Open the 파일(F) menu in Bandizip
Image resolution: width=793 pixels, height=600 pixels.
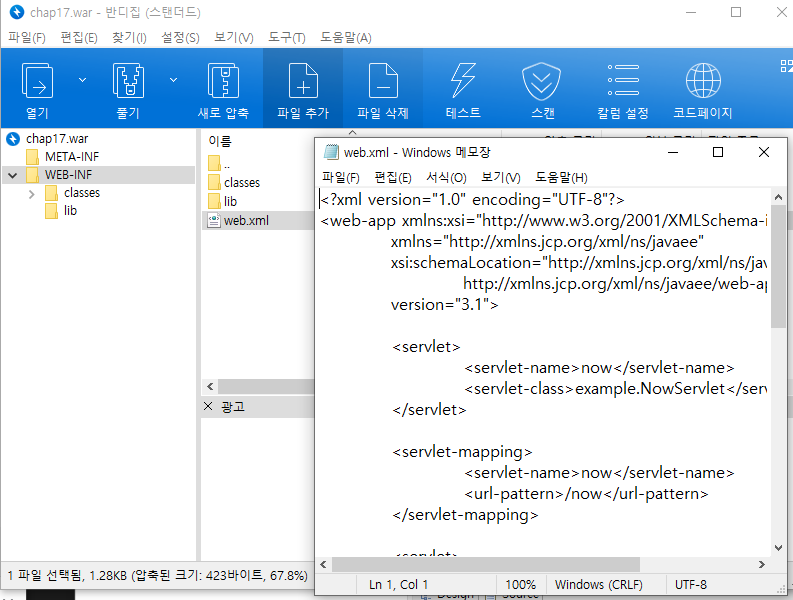(27, 37)
